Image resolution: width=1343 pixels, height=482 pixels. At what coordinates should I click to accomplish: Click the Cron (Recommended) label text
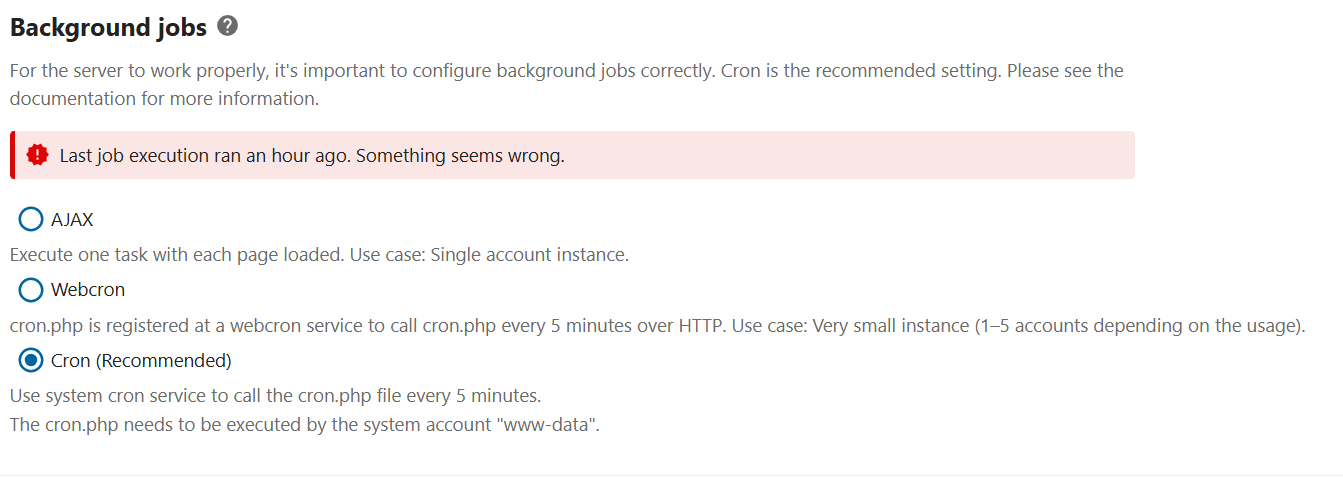[x=141, y=360]
